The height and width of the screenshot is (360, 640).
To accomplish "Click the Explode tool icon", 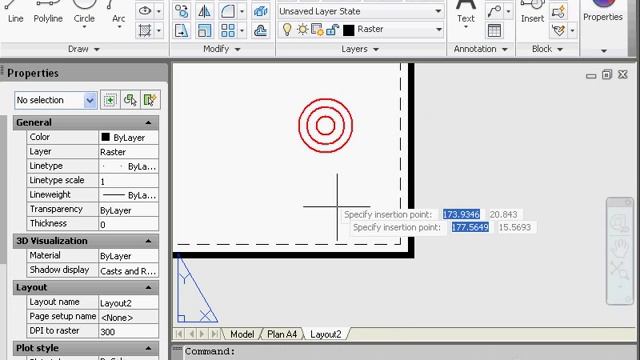I will coord(260,11).
